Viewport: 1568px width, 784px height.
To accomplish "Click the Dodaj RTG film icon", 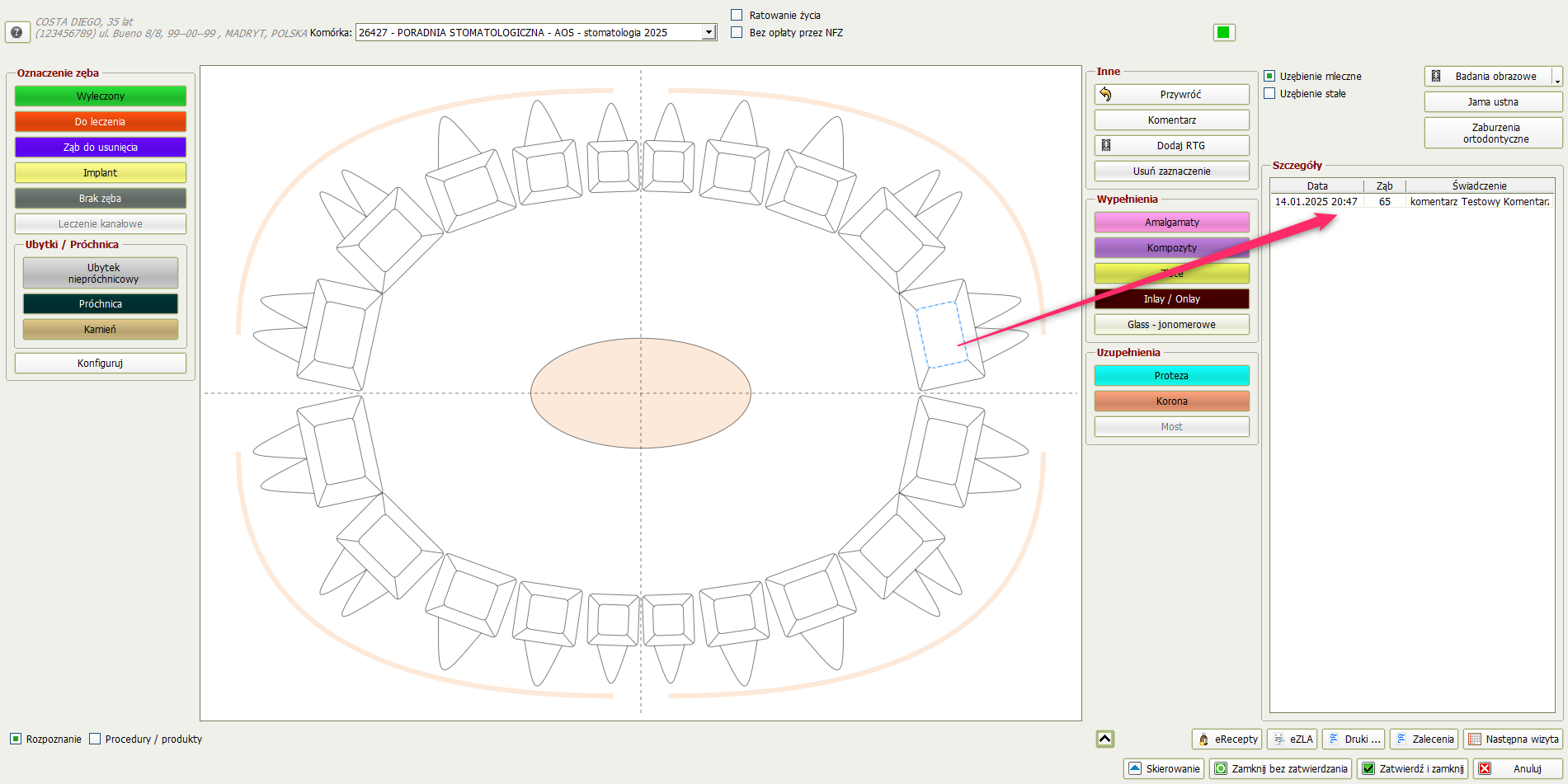I will [1106, 146].
